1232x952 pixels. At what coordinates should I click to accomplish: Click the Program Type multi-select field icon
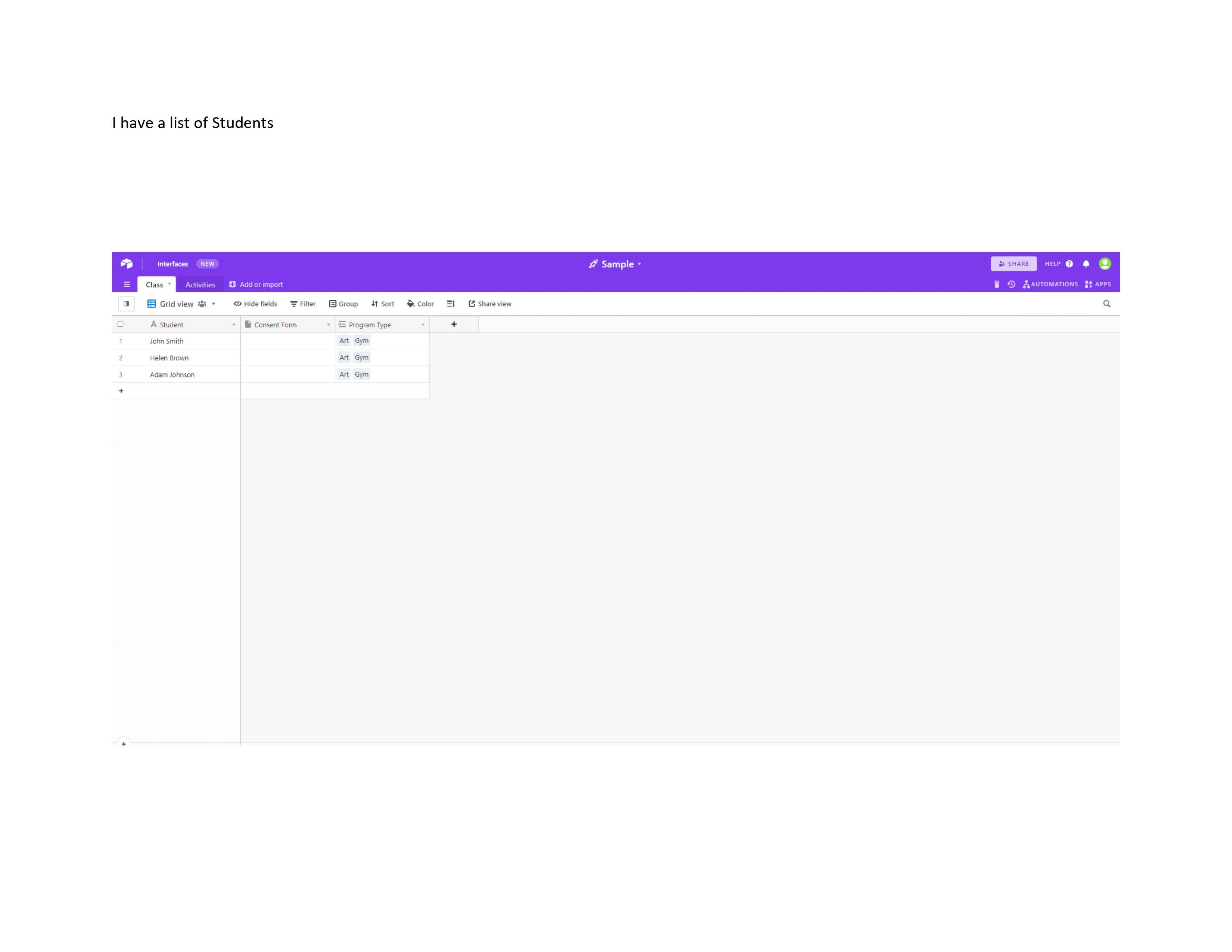coord(342,324)
